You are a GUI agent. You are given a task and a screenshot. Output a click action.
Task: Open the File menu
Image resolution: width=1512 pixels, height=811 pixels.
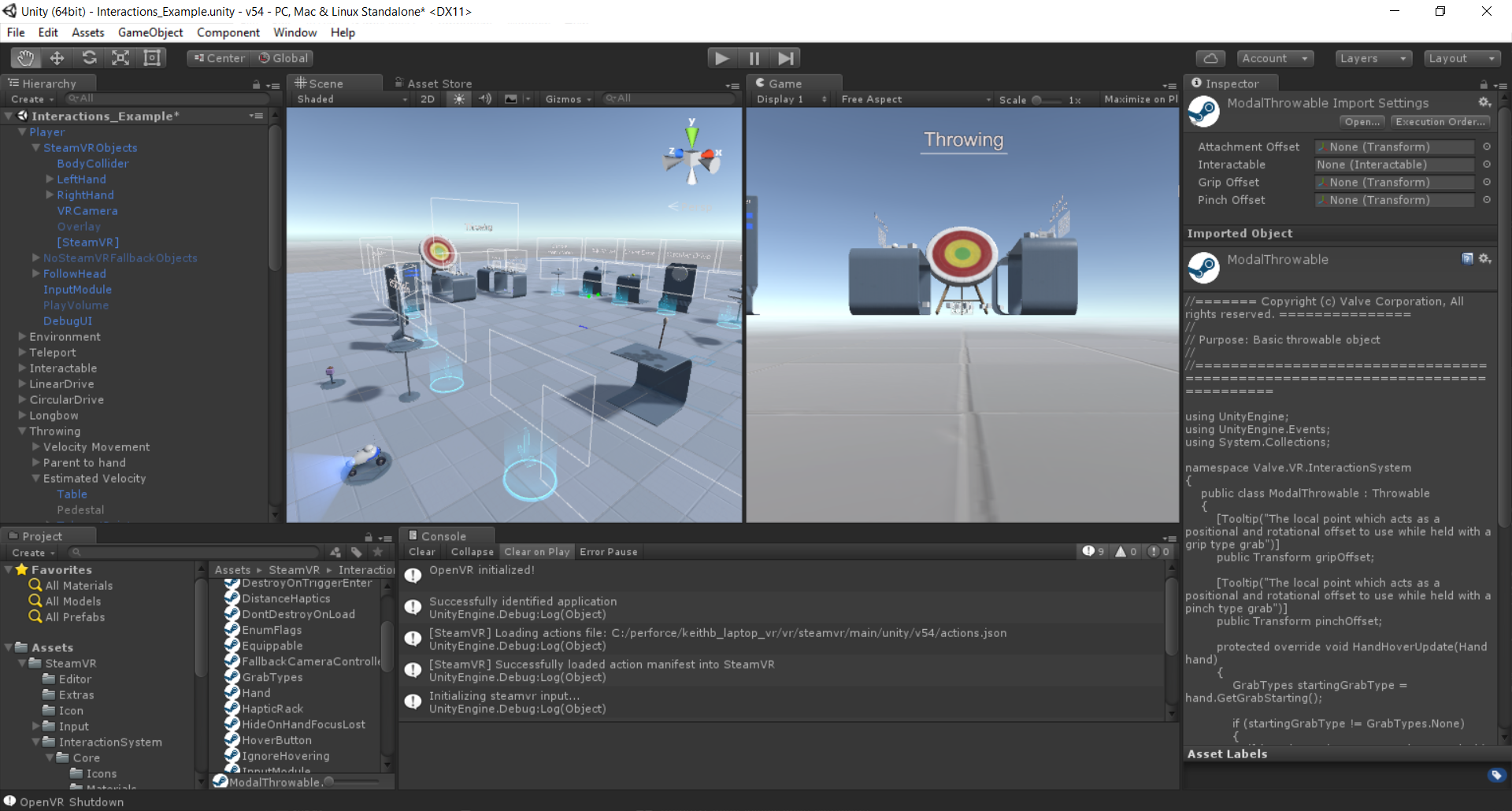click(16, 32)
